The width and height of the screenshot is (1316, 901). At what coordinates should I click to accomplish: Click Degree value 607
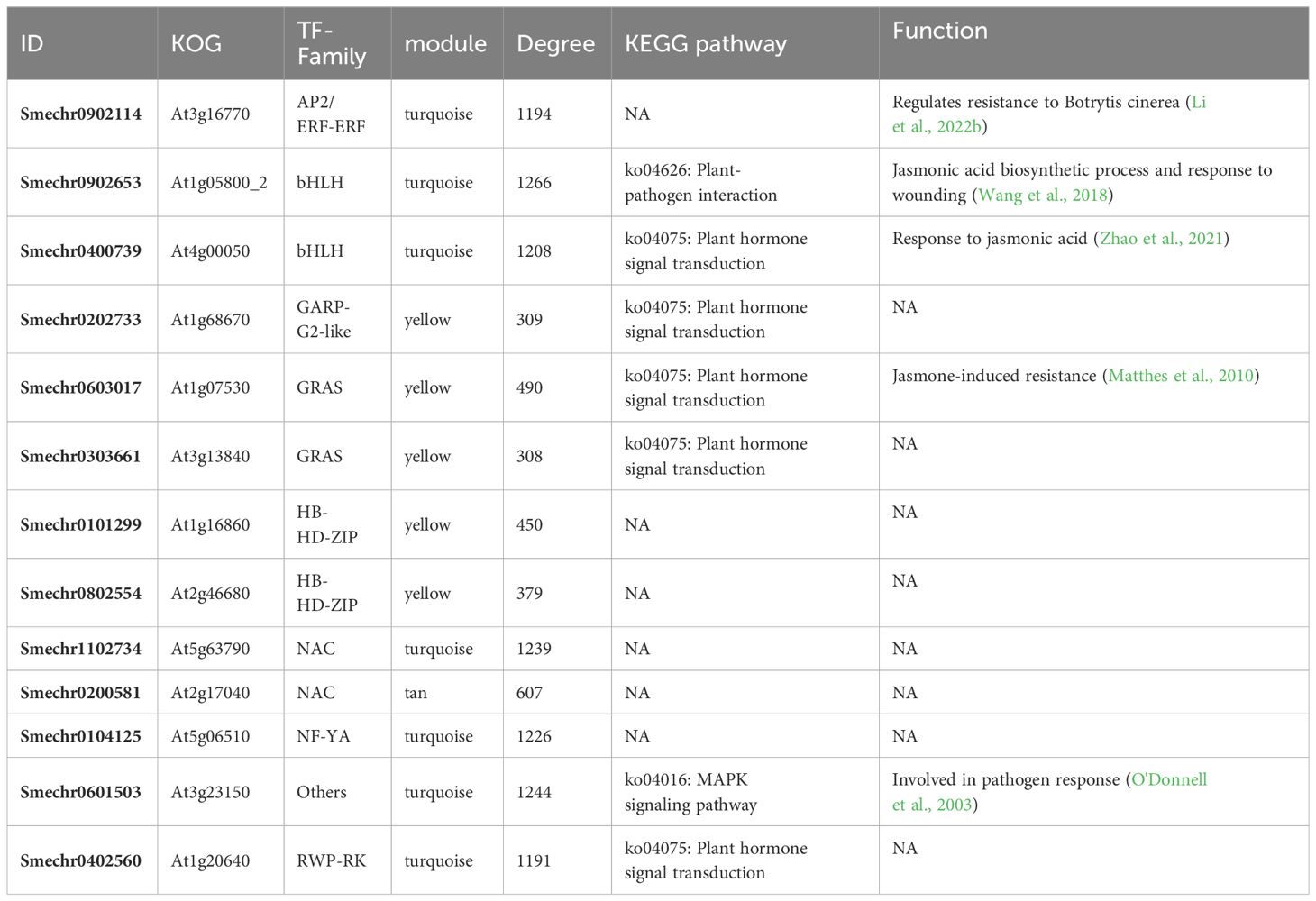point(529,693)
